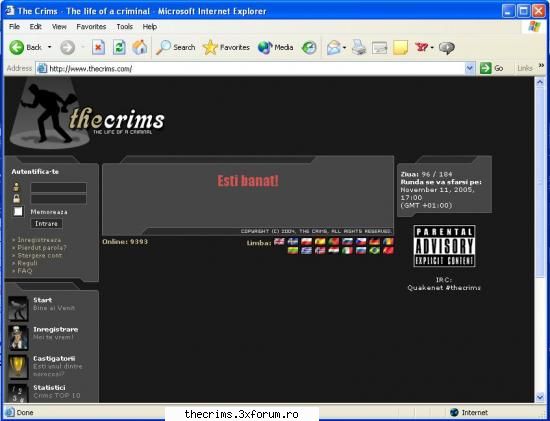The width and height of the screenshot is (550, 421).
Task: Click the Parental Advisory image
Action: 444,246
